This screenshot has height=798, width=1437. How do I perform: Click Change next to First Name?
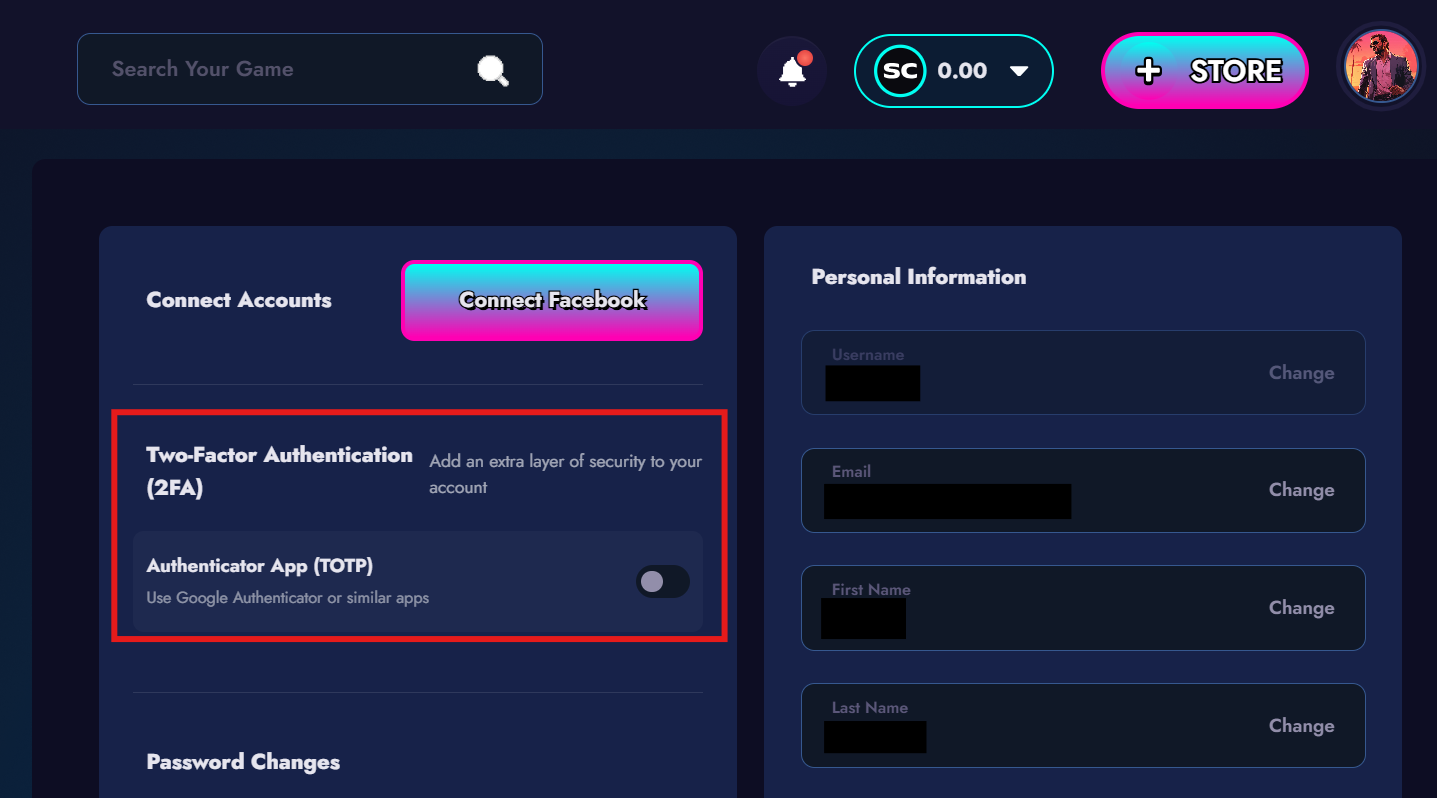pyautogui.click(x=1301, y=608)
